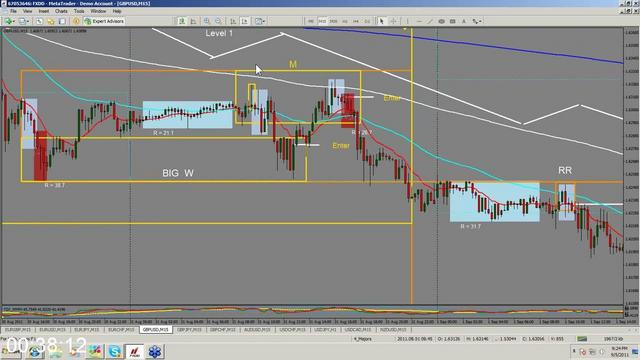The image size is (640, 360).
Task: Select the M15 timeframe button
Action: pyautogui.click(x=322, y=21)
